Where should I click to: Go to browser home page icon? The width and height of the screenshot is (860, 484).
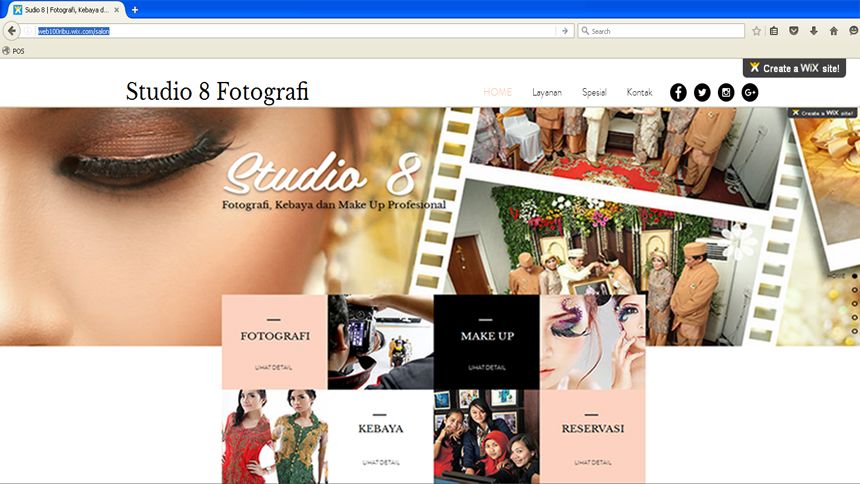(x=834, y=31)
